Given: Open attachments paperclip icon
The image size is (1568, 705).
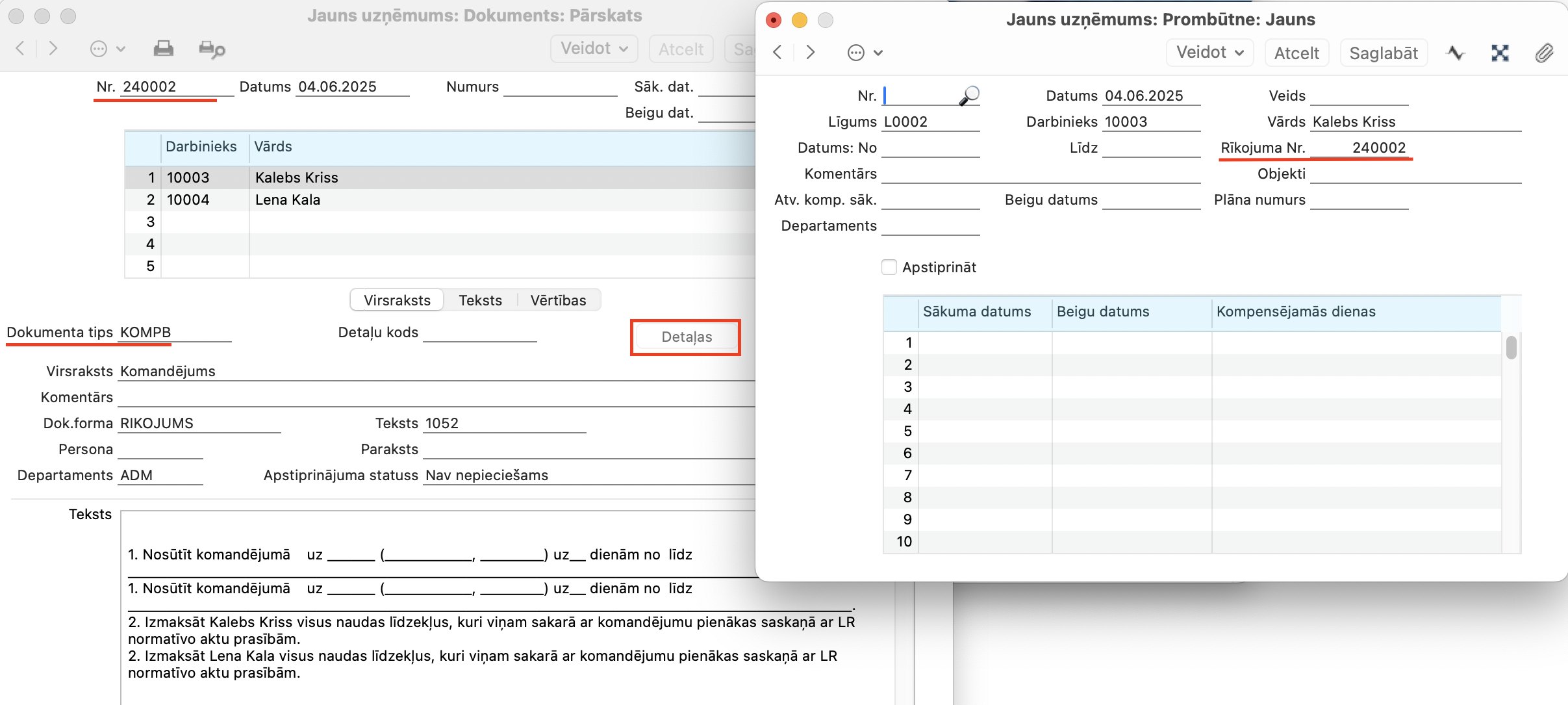Looking at the screenshot, I should (1544, 53).
